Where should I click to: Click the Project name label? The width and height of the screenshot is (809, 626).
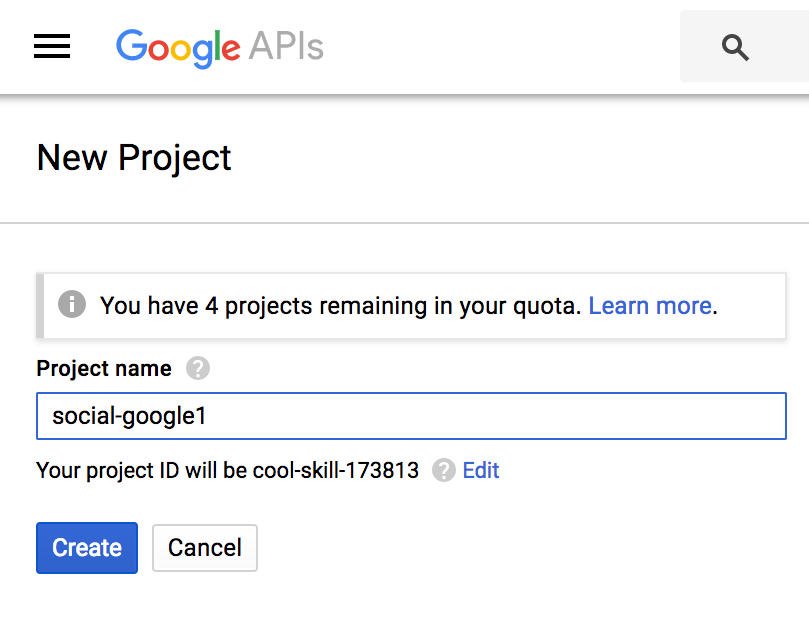[104, 368]
